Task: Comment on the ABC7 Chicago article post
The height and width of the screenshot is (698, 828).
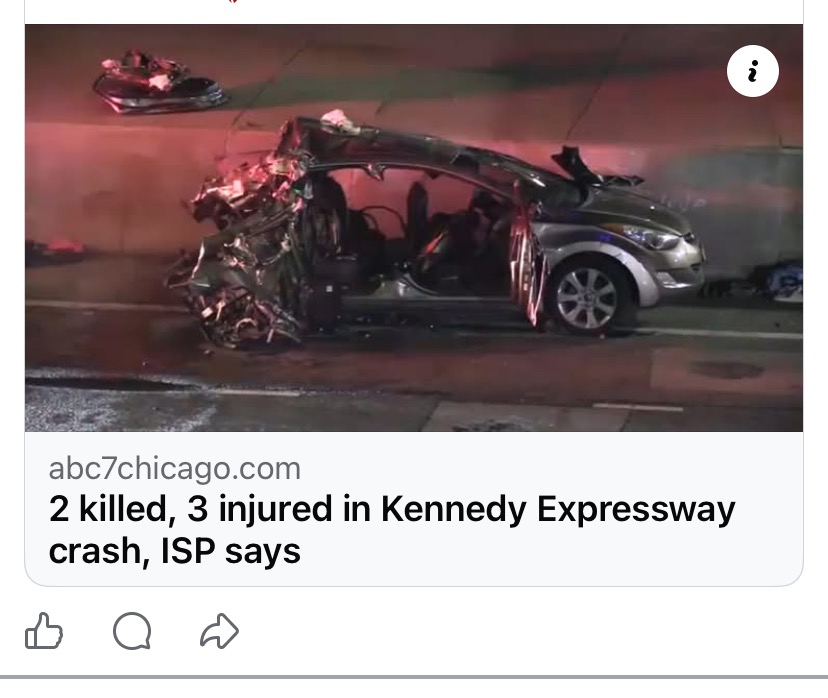Action: point(132,630)
